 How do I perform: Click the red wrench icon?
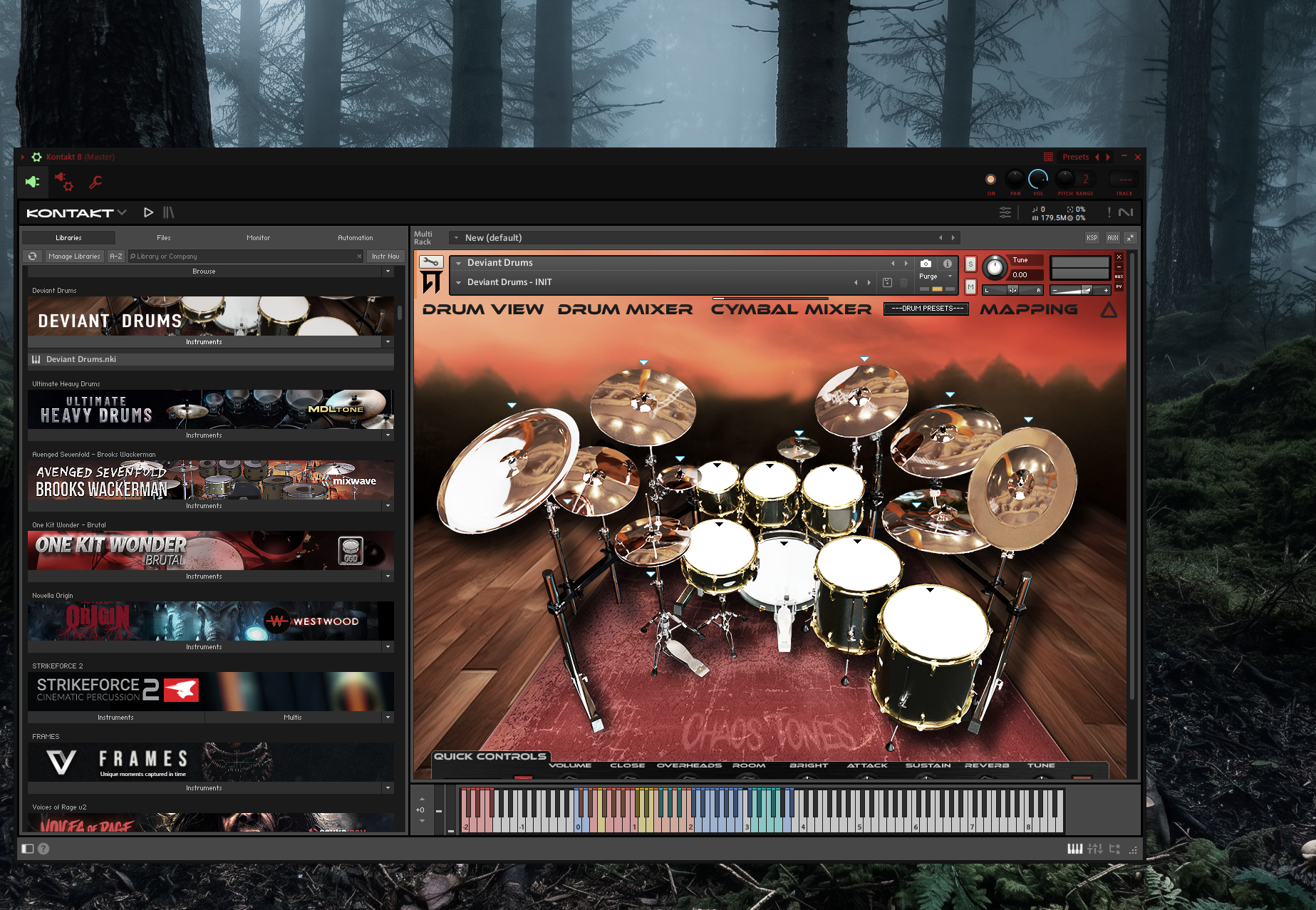95,182
